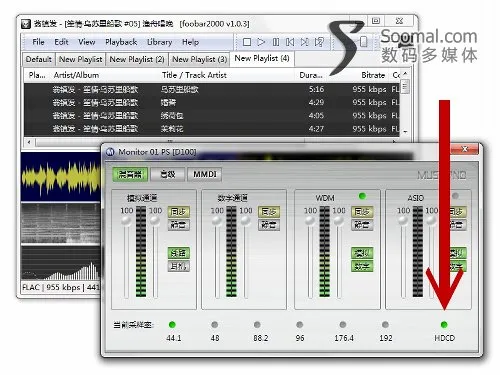
Task: Skip to previous track icon
Action: point(290,42)
